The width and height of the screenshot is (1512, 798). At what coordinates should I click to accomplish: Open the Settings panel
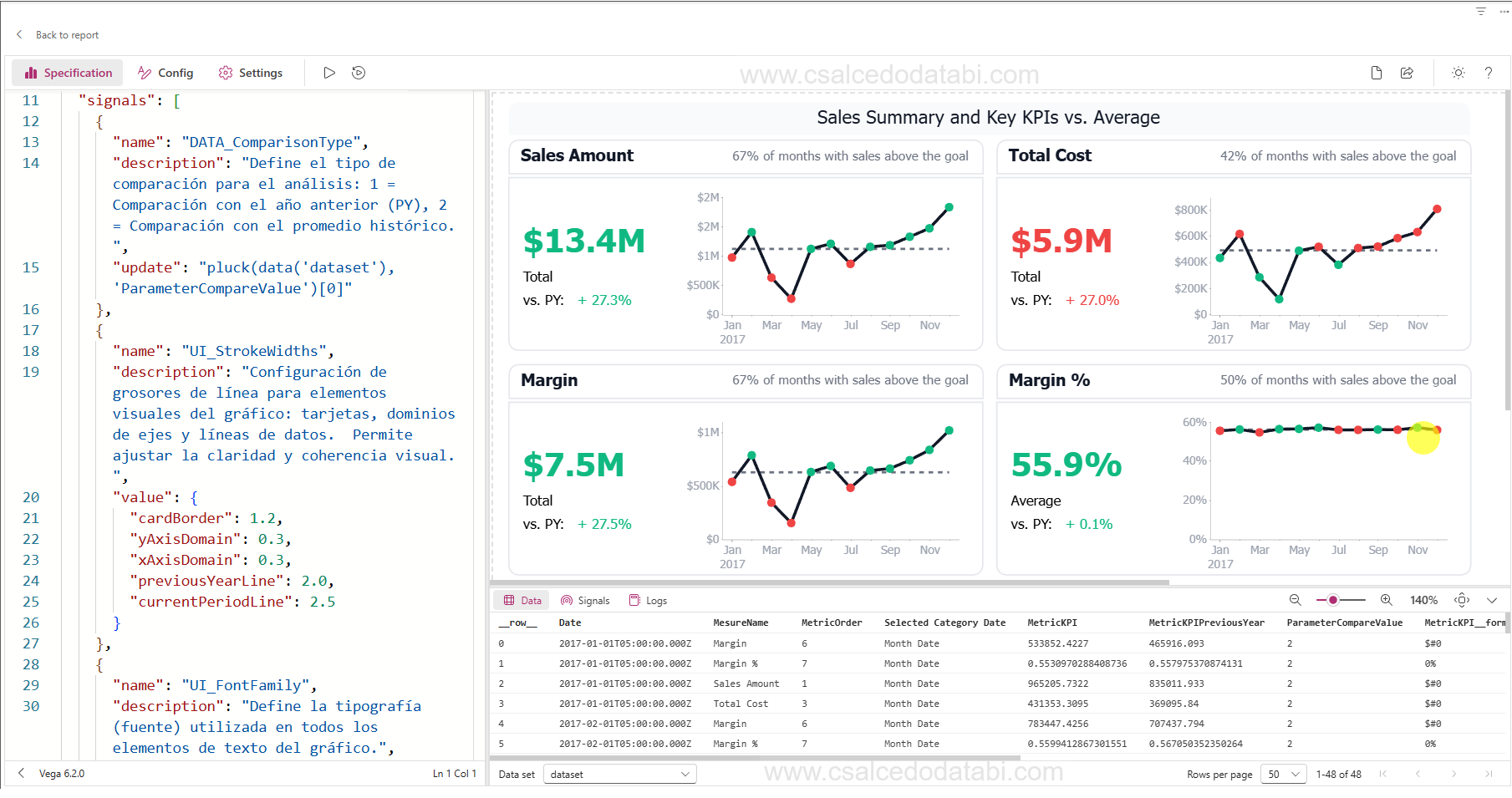pyautogui.click(x=251, y=73)
